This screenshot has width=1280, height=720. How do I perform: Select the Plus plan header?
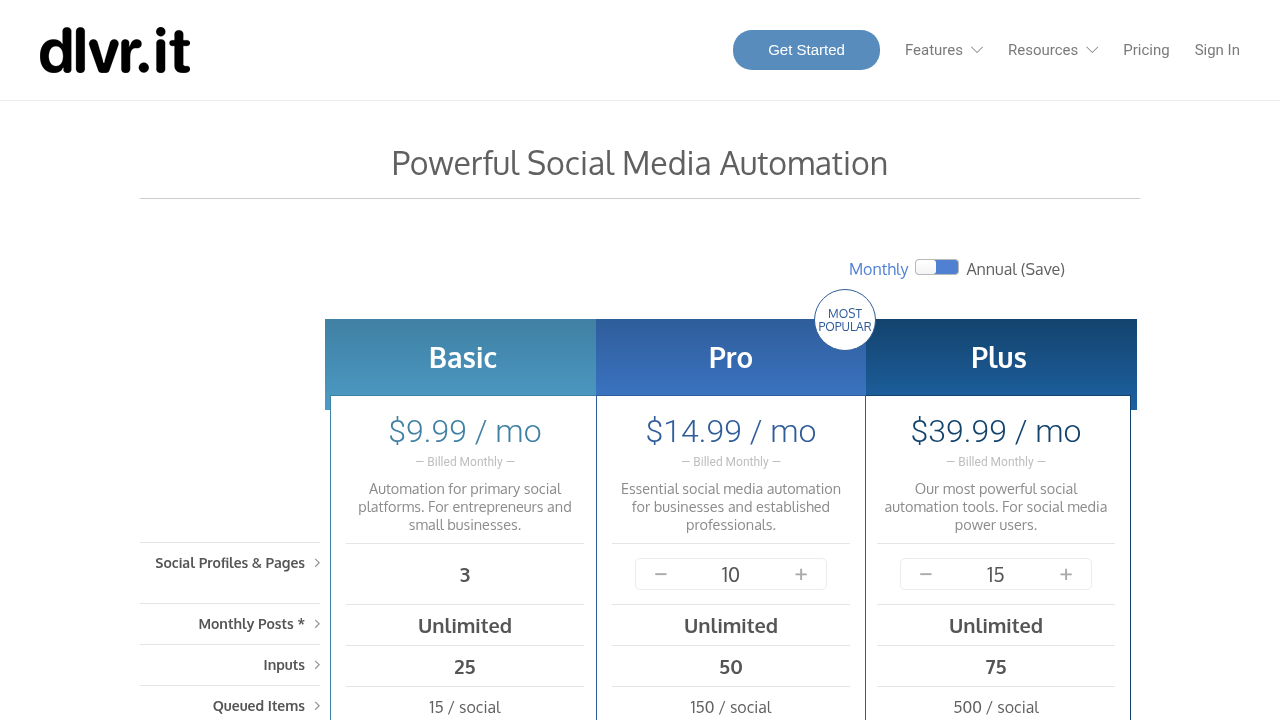999,358
